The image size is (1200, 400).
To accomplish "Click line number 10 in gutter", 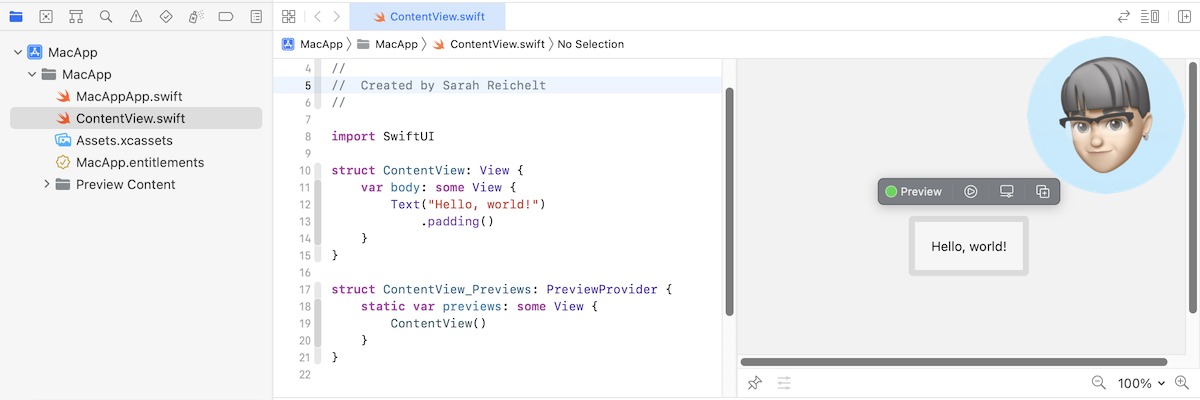I will pos(305,170).
